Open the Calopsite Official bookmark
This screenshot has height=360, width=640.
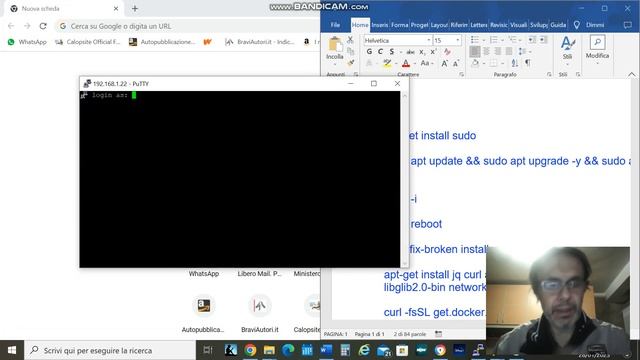click(87, 42)
